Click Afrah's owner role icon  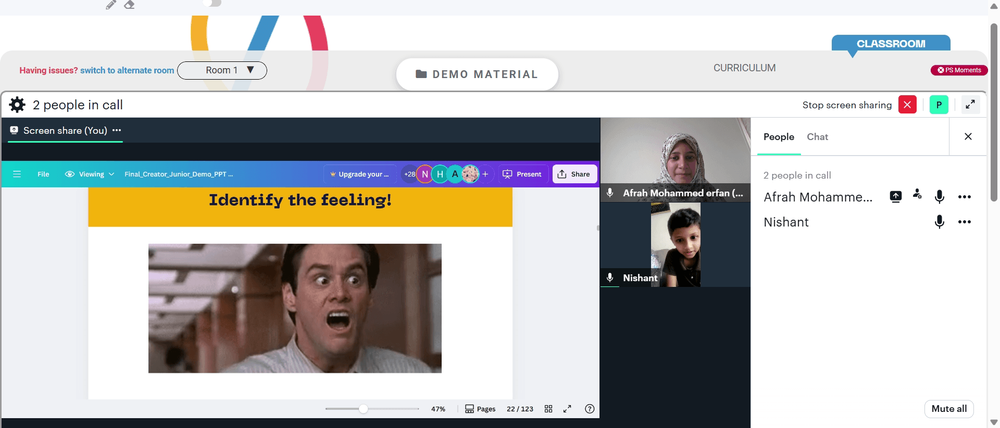coord(917,194)
